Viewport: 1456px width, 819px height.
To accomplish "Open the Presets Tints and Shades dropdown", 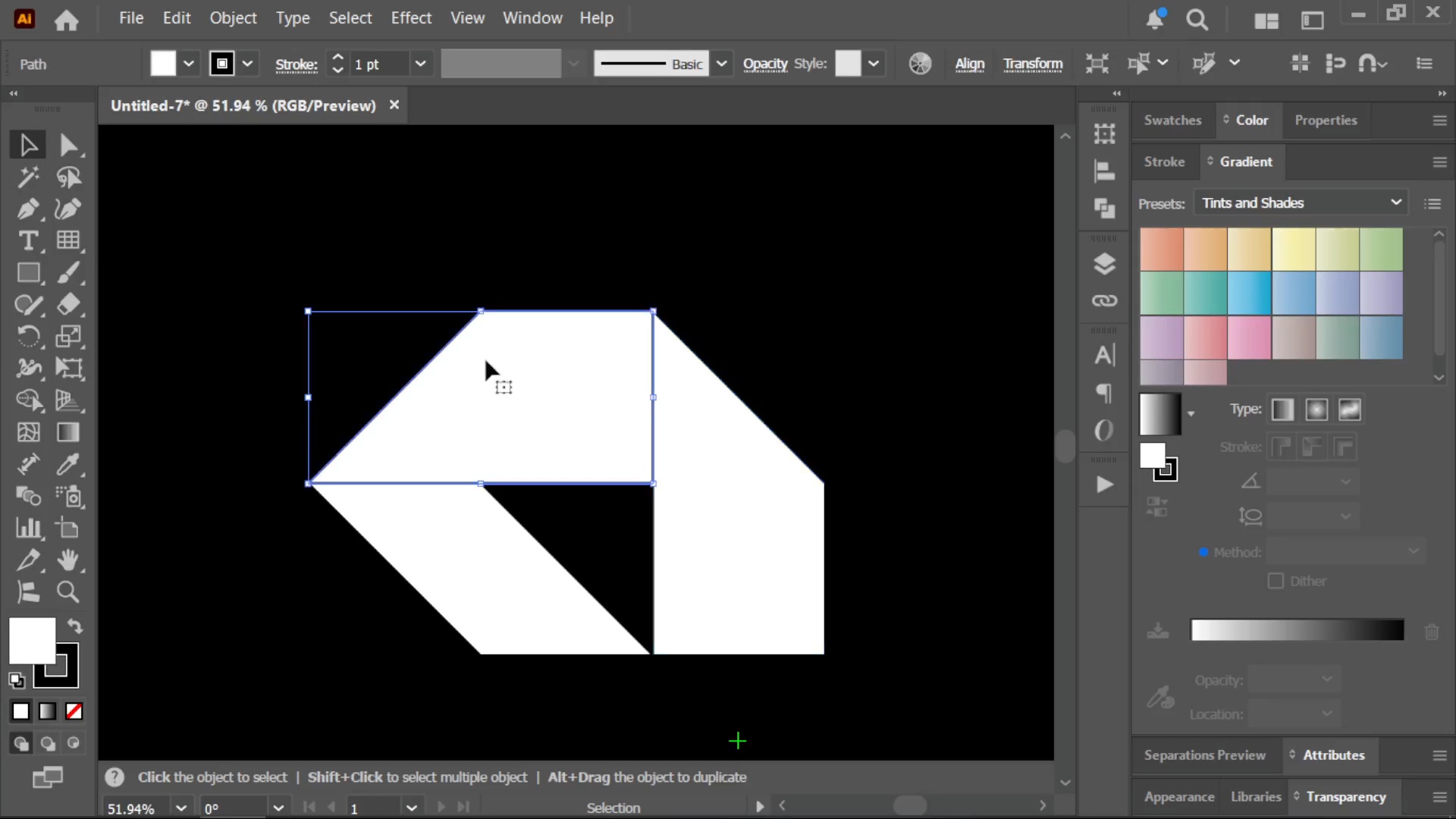I will [x=1301, y=202].
